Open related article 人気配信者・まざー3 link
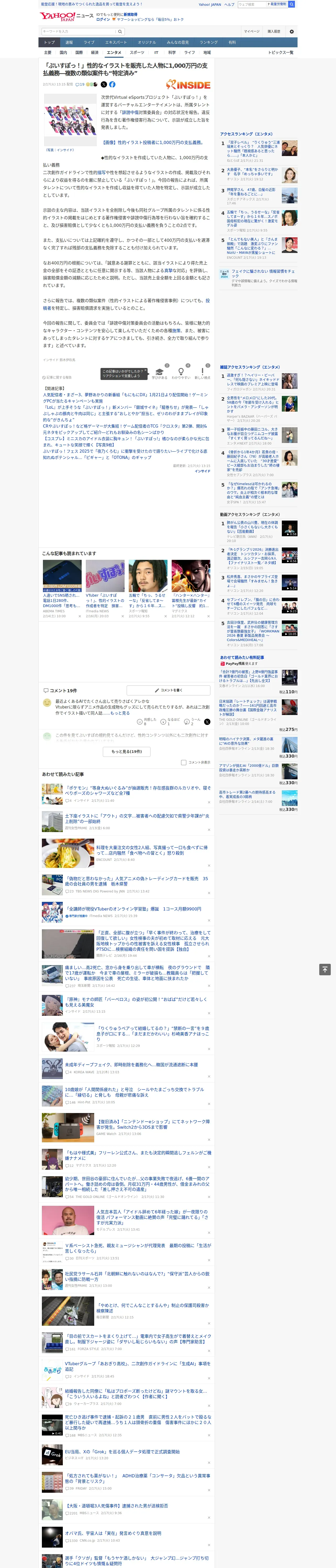 [x=125, y=397]
